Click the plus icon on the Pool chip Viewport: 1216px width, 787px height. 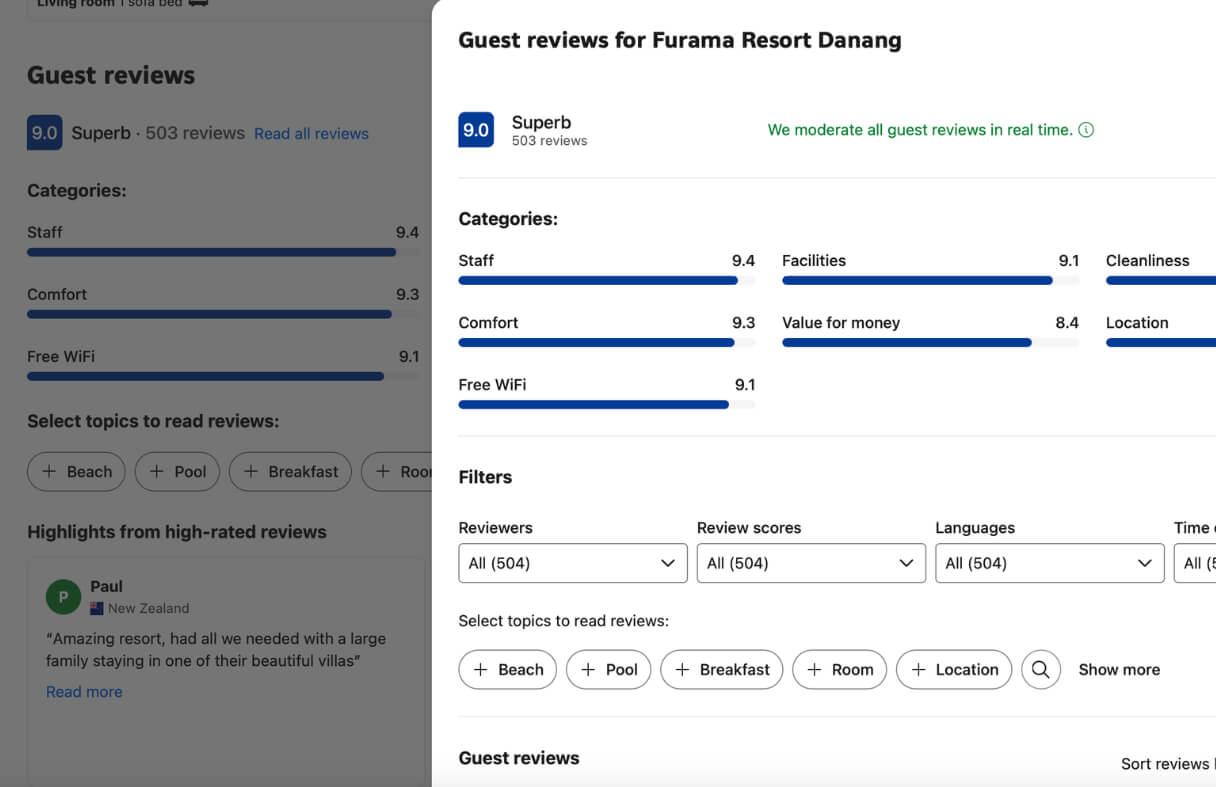[589, 669]
